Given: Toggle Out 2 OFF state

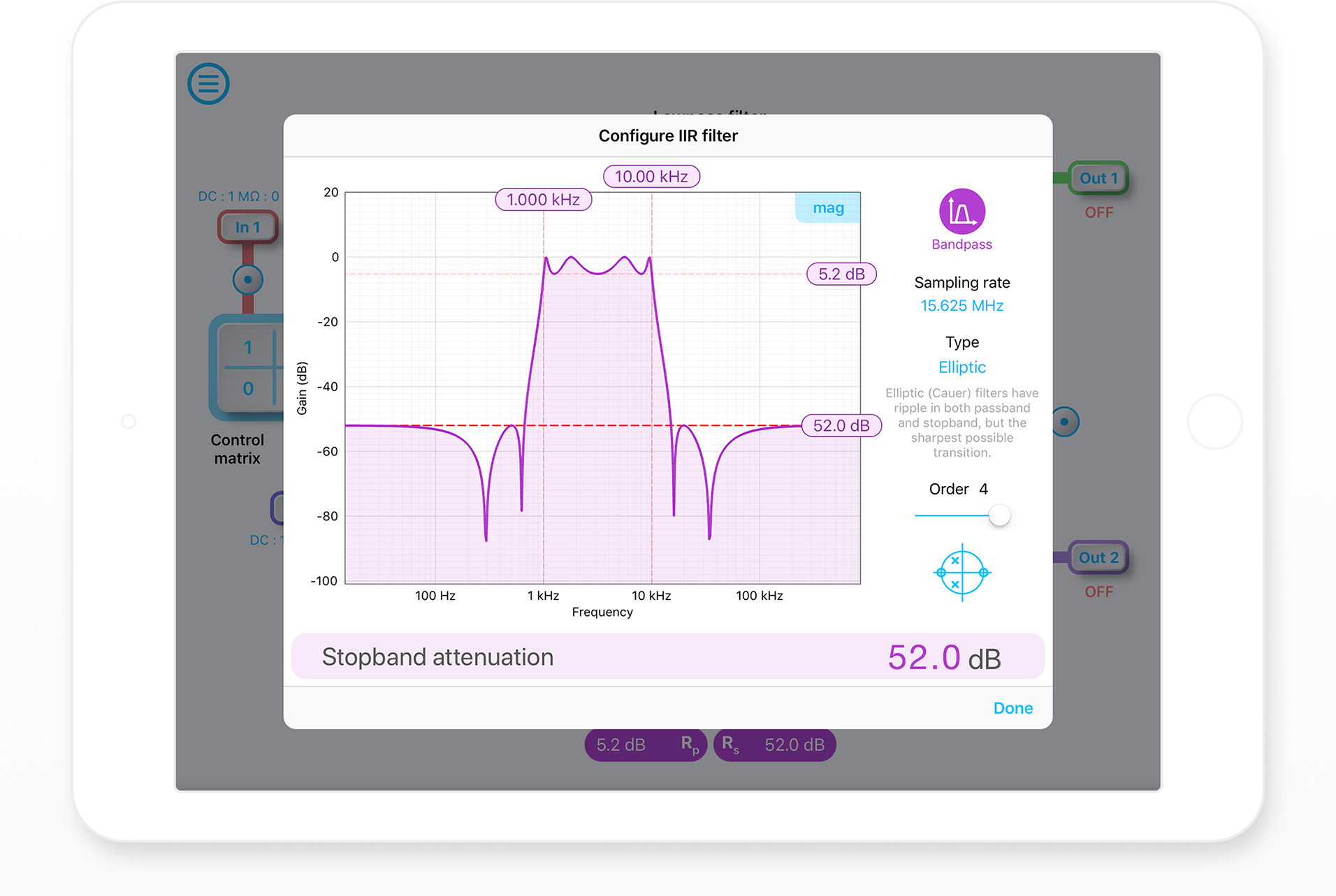Looking at the screenshot, I should (x=1098, y=592).
